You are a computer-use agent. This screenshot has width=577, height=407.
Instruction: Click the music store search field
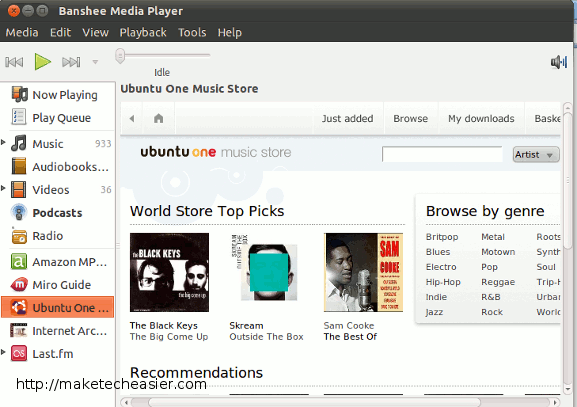[x=442, y=154]
